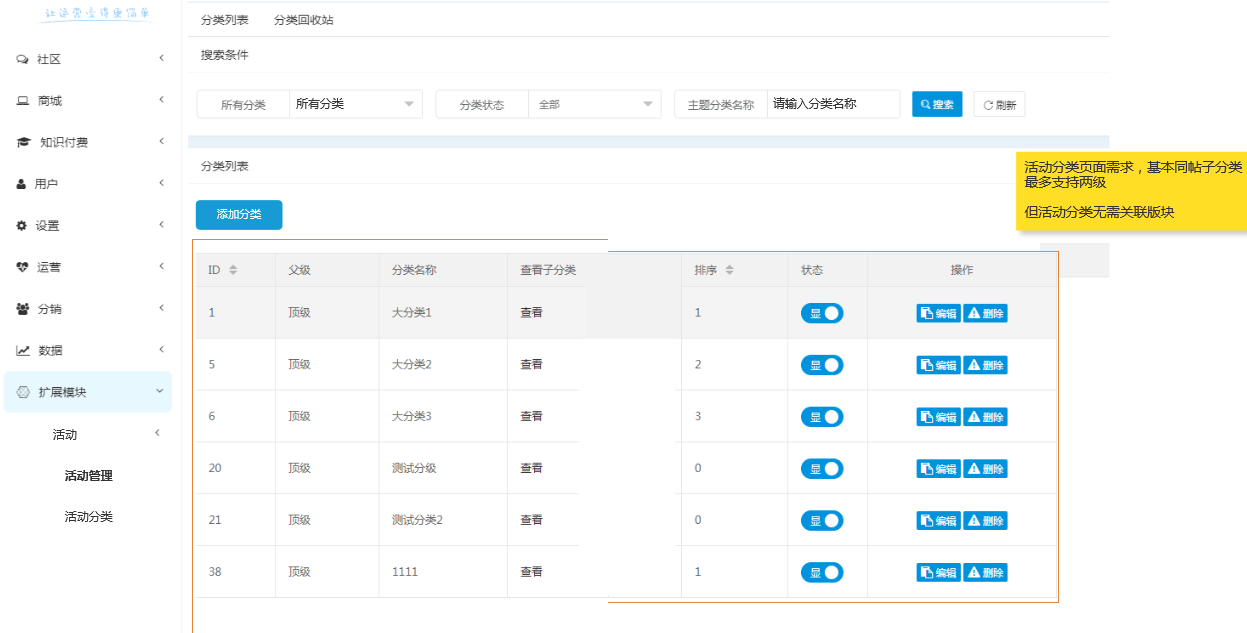Viewport: 1247px width, 633px height.
Task: Delete the 1111 row
Action: pos(985,573)
